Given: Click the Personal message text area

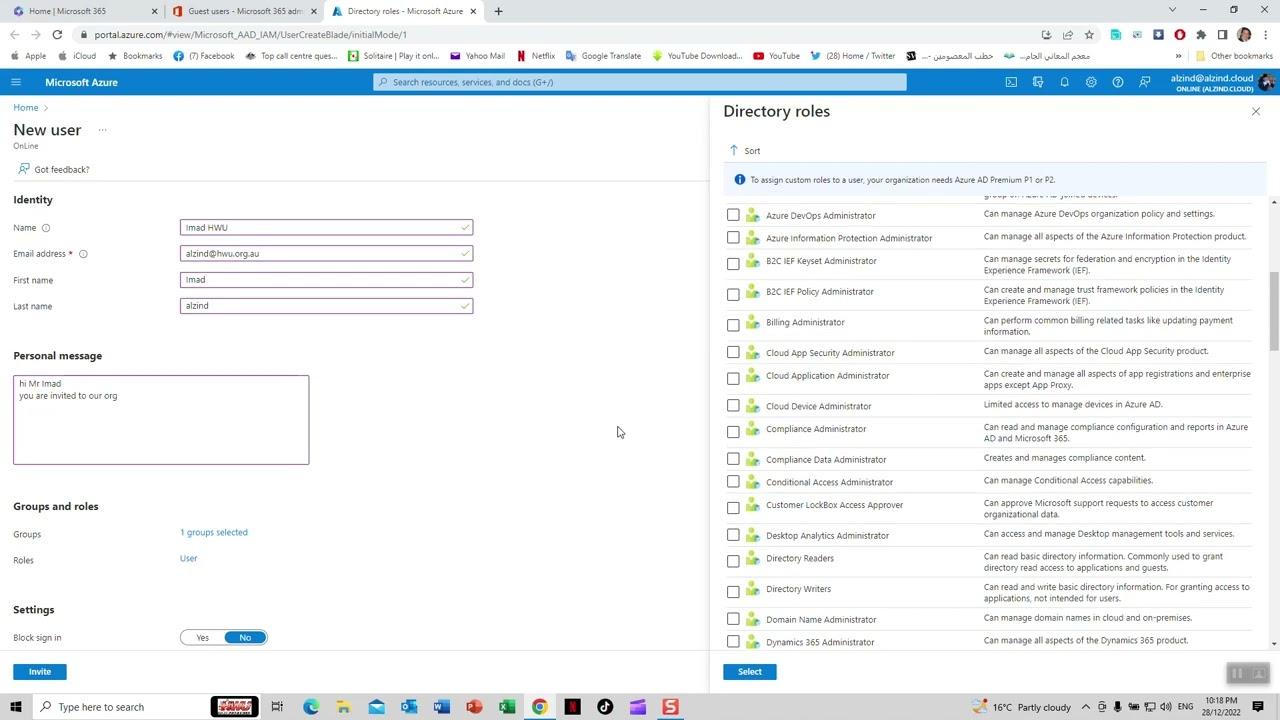Looking at the screenshot, I should tap(161, 420).
